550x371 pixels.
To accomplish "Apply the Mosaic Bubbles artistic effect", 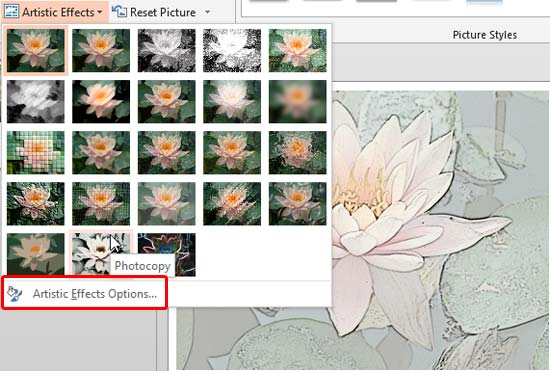I will coord(232,153).
